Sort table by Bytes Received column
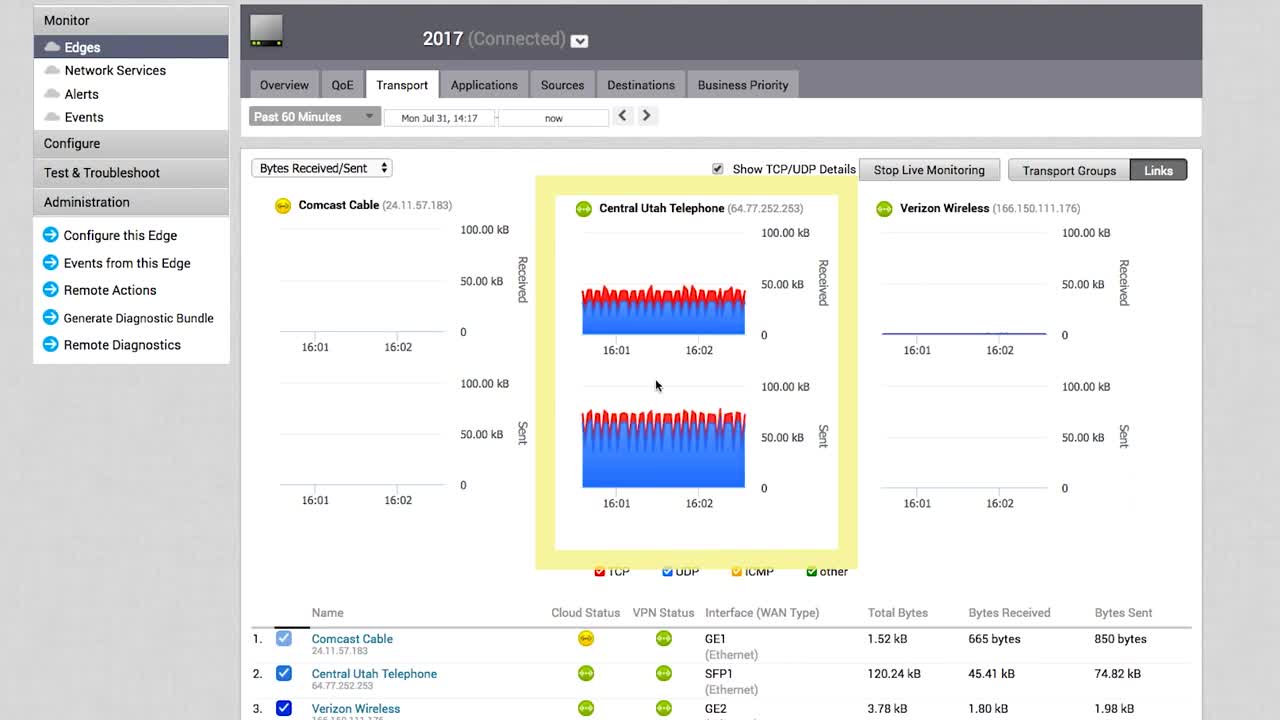Image resolution: width=1280 pixels, height=720 pixels. [x=1009, y=613]
